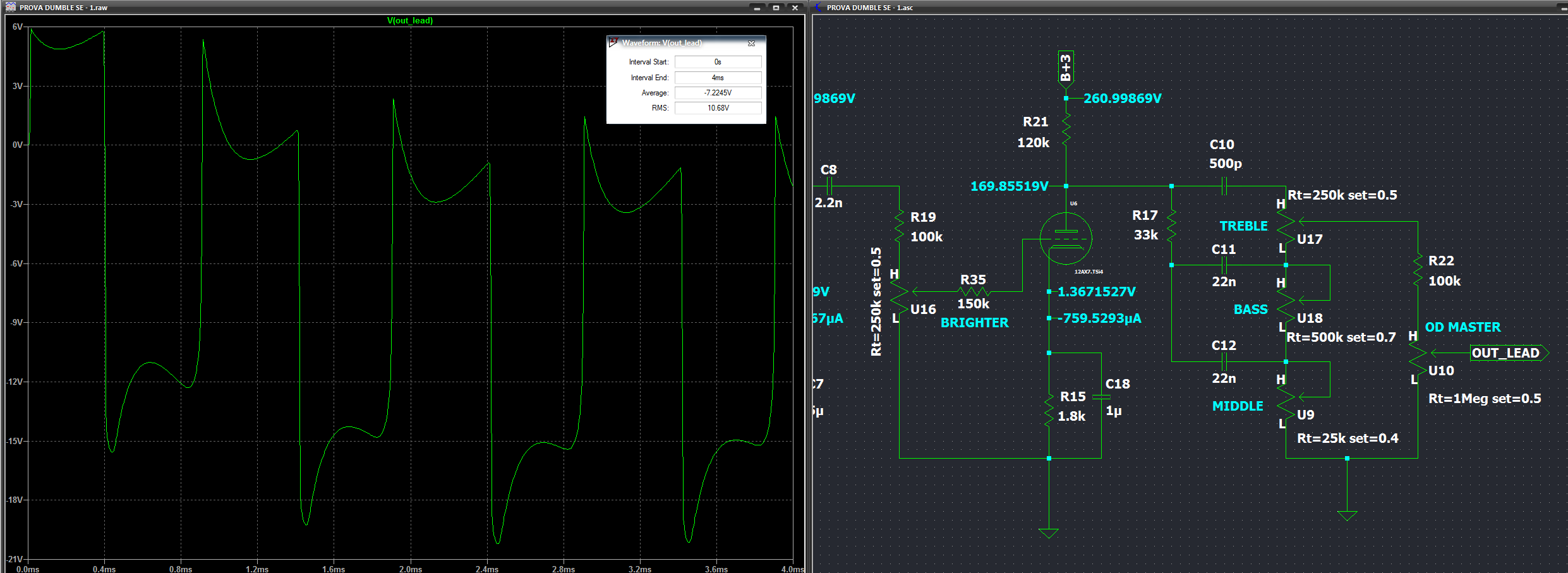Viewport: 1568px width, 573px height.
Task: Select the C18 1µ bypass capacitor
Action: [x=1101, y=397]
